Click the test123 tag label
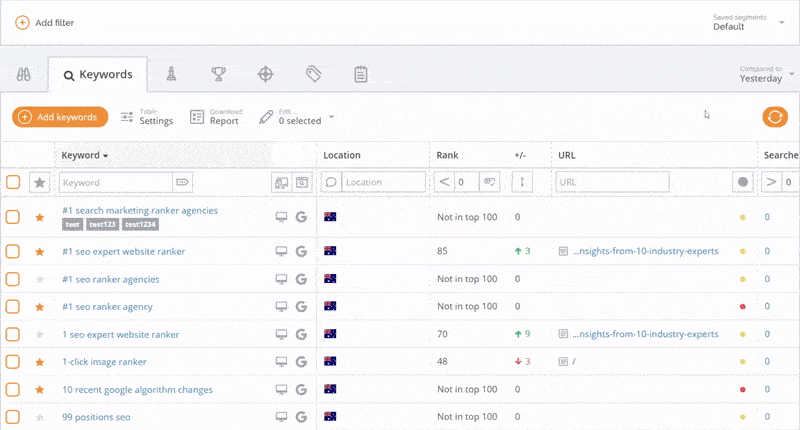The image size is (800, 430). [102, 224]
